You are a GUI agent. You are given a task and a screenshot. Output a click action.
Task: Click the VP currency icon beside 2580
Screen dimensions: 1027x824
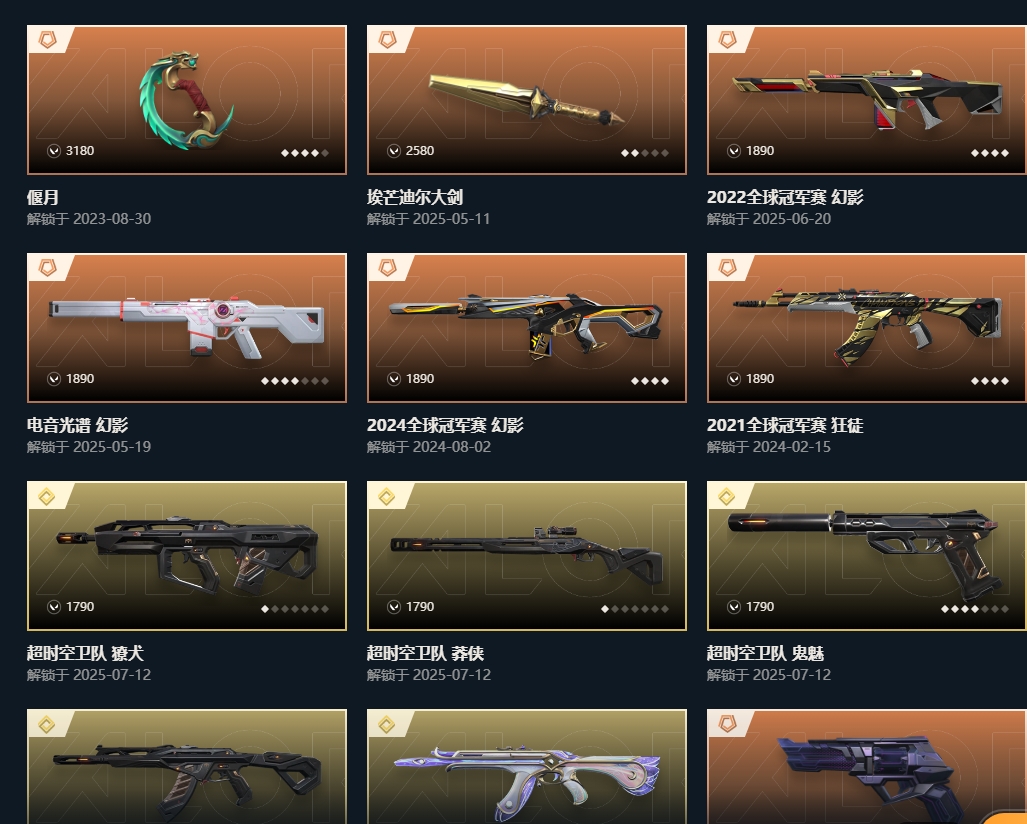[394, 151]
